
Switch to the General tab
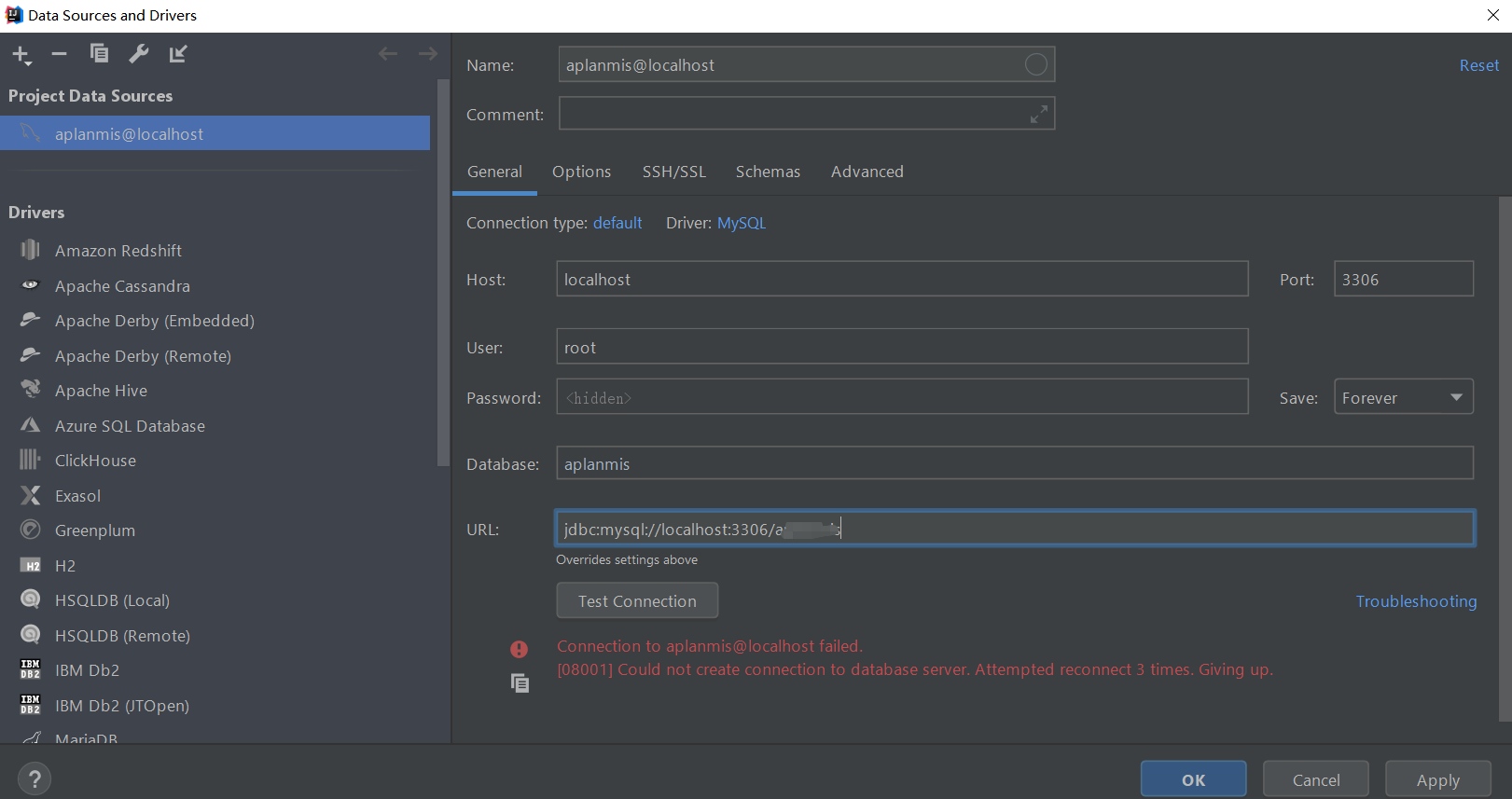pos(494,172)
